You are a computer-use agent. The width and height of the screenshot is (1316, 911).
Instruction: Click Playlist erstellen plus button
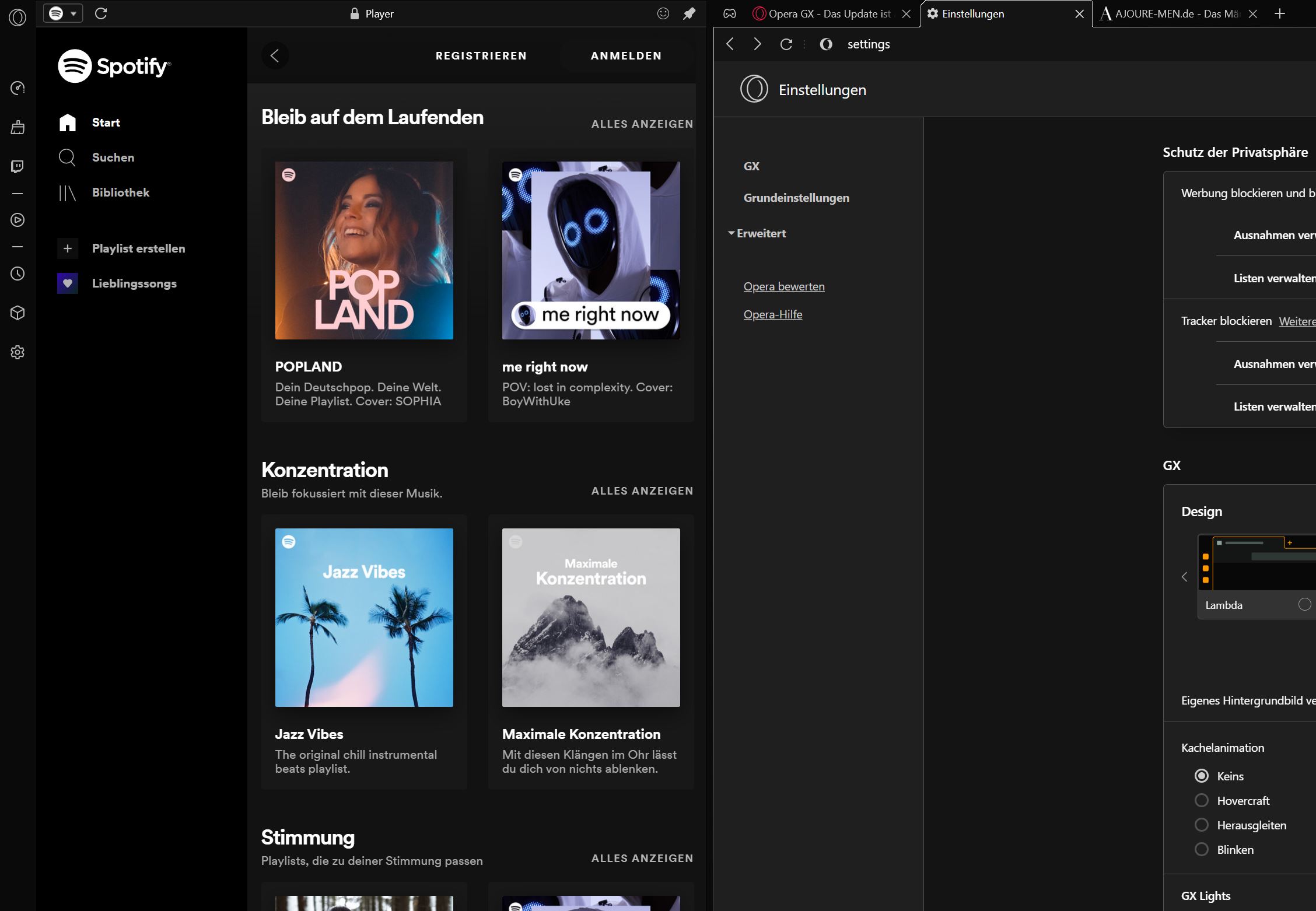pos(68,248)
